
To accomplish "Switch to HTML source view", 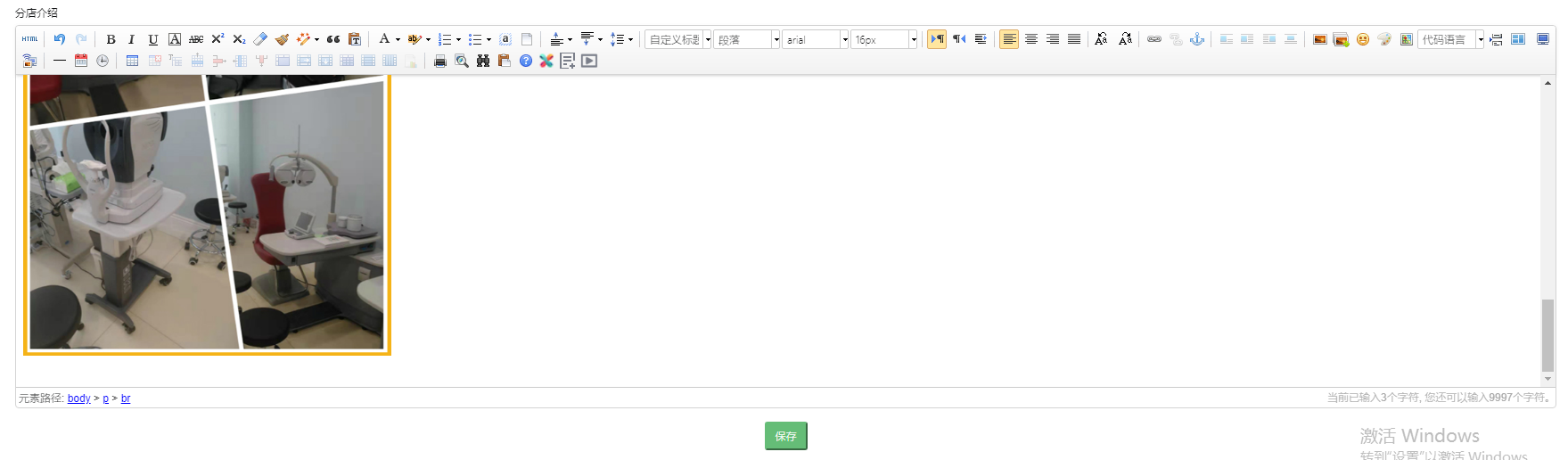I will click(x=30, y=39).
